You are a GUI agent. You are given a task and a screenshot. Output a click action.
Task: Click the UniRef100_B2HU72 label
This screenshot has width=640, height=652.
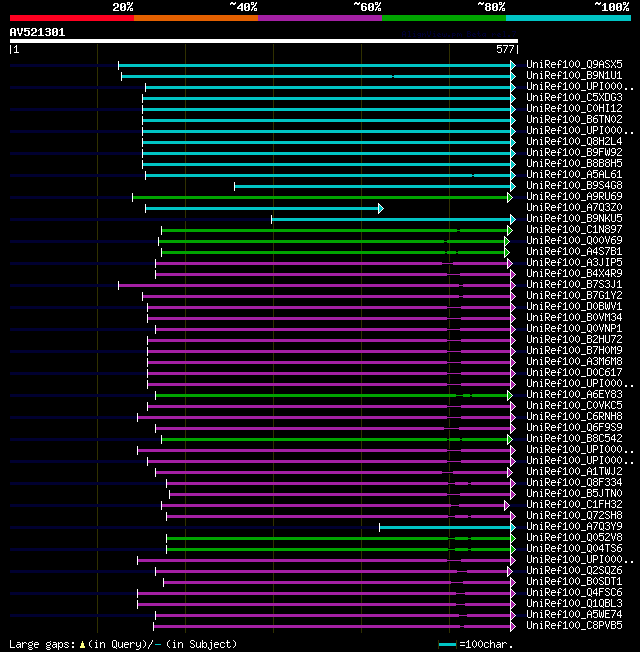(574, 339)
